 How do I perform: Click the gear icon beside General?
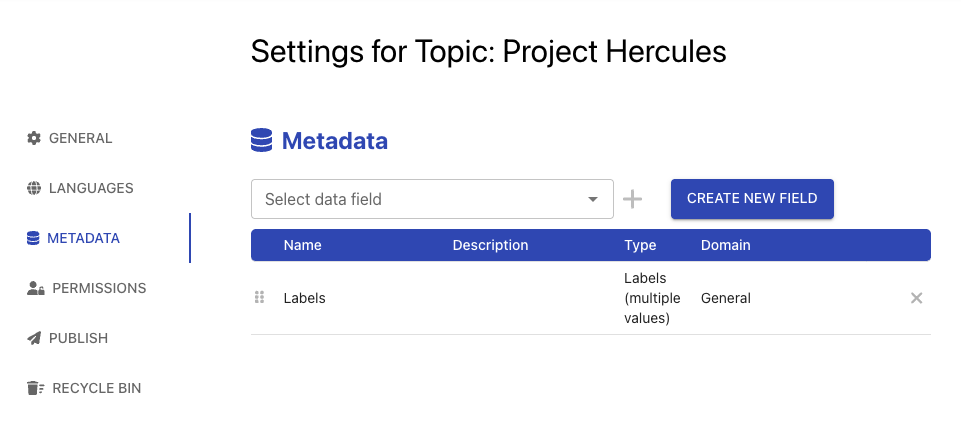point(34,138)
